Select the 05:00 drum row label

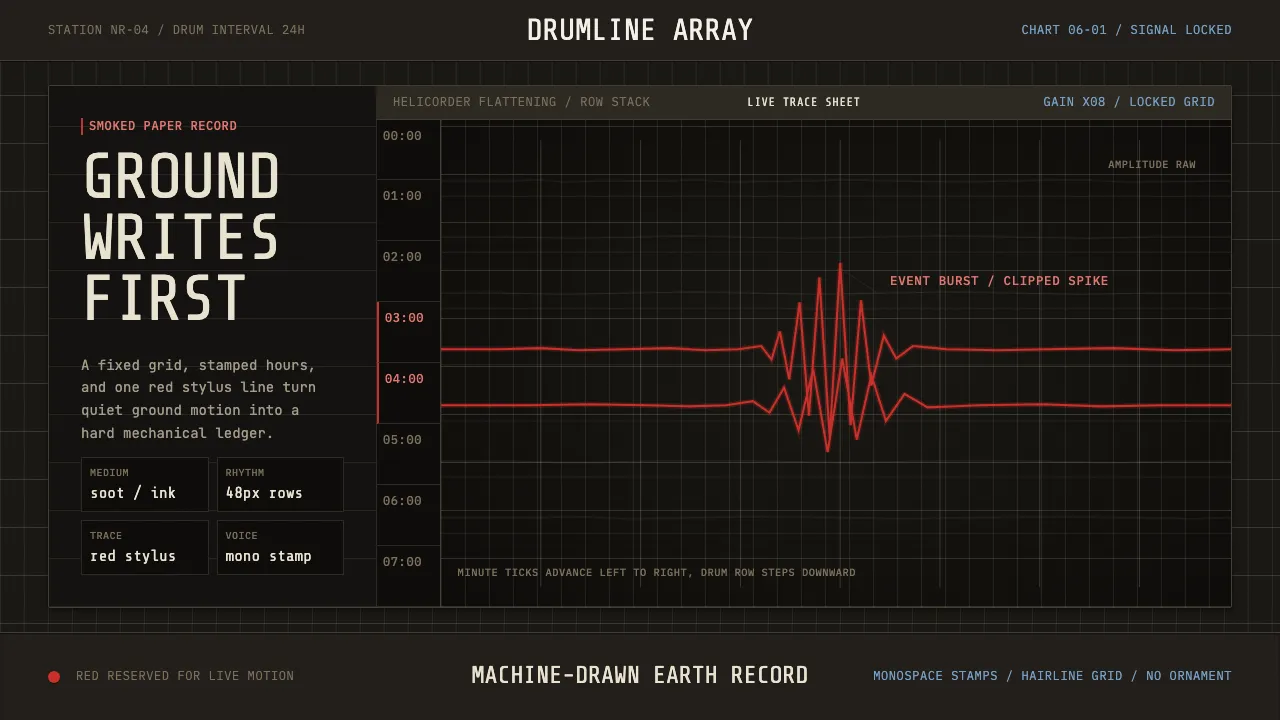tap(402, 440)
